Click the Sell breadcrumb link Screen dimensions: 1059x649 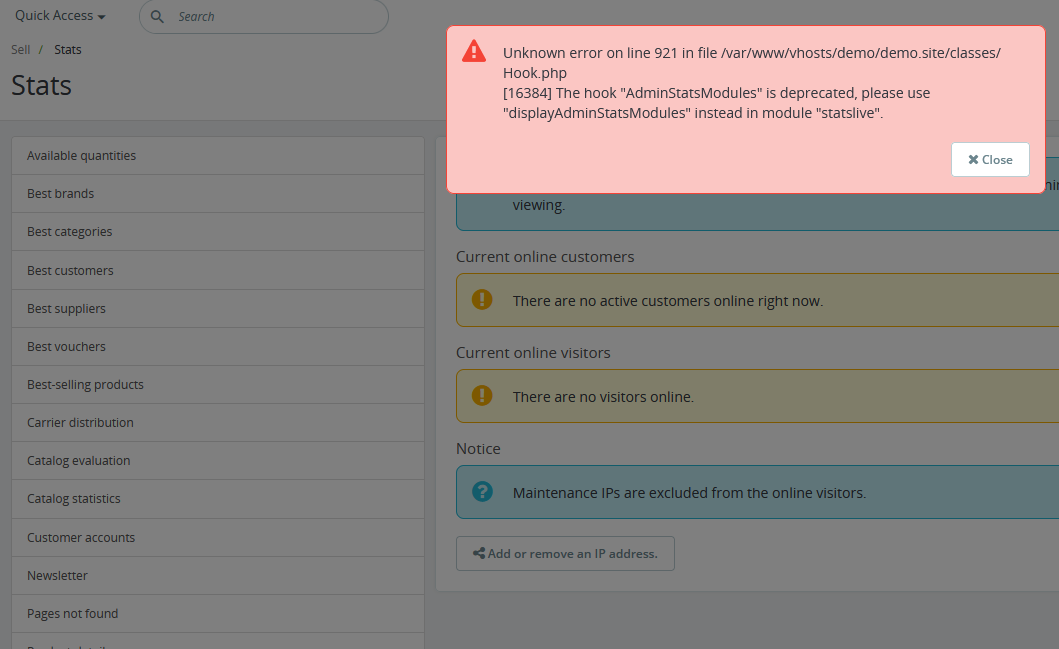[x=21, y=49]
